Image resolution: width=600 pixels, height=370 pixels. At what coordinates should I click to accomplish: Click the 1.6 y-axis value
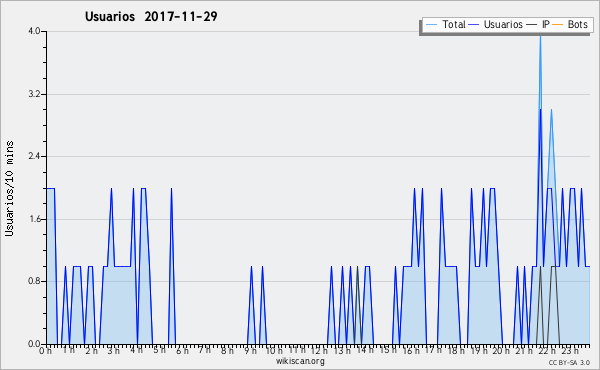pyautogui.click(x=34, y=219)
